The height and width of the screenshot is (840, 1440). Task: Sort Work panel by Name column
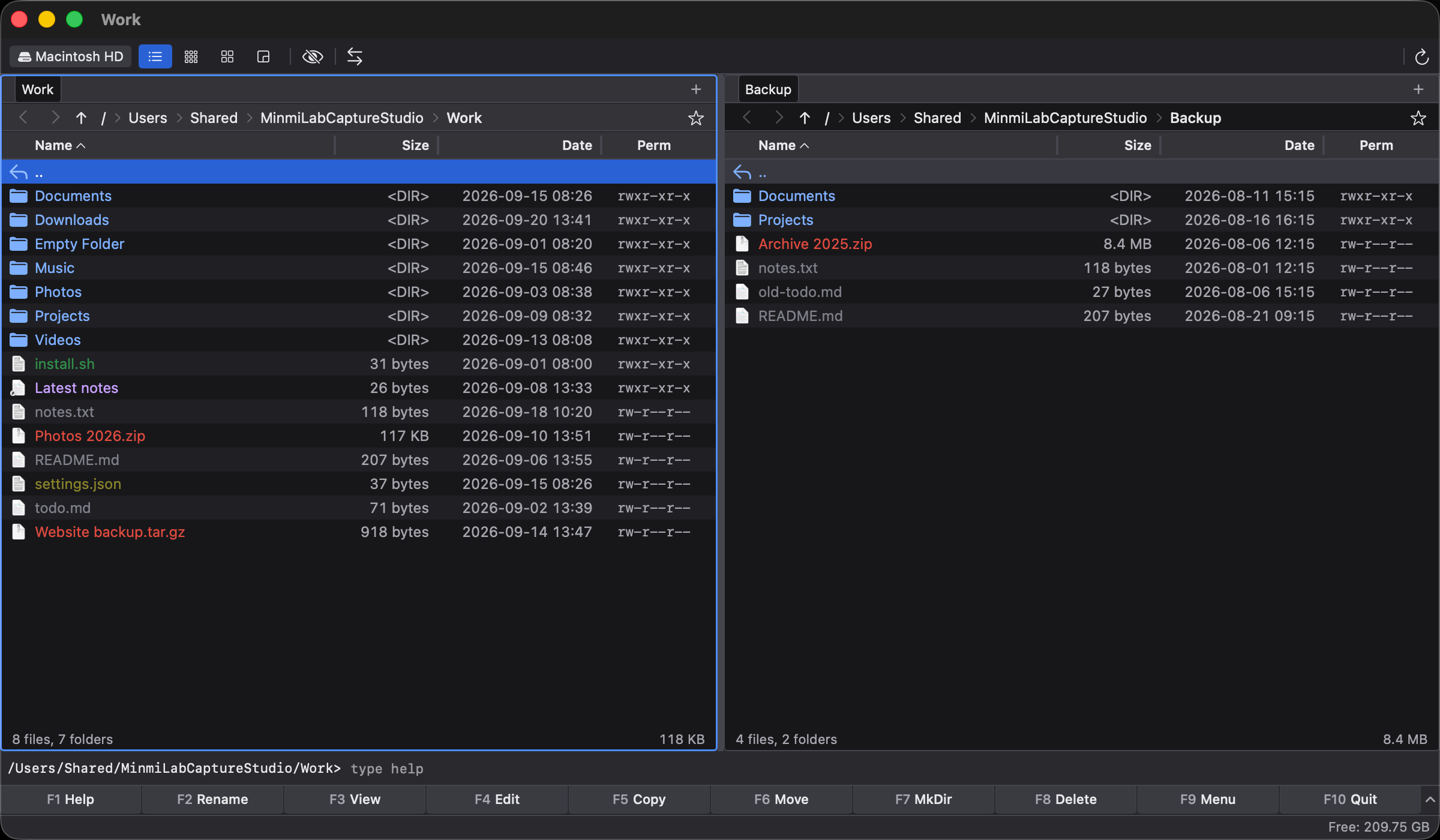click(60, 145)
